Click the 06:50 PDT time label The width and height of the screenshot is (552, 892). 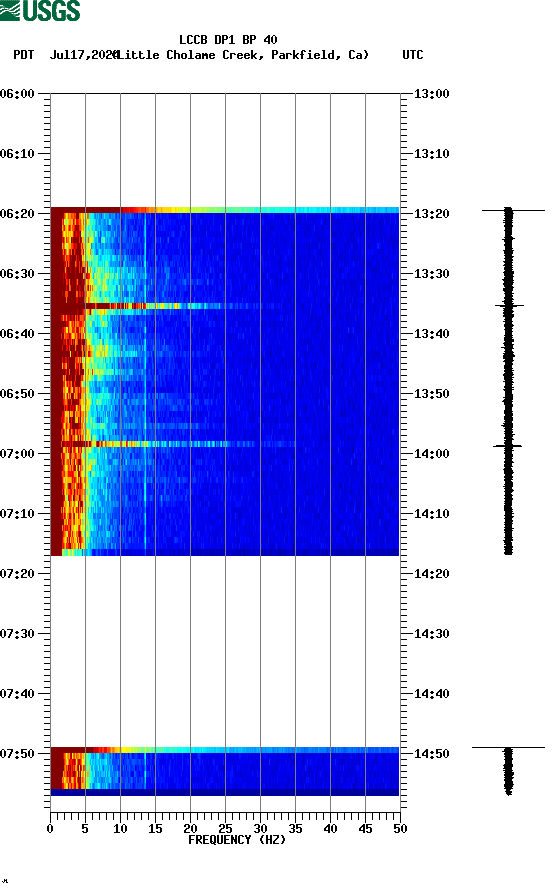(x=18, y=394)
